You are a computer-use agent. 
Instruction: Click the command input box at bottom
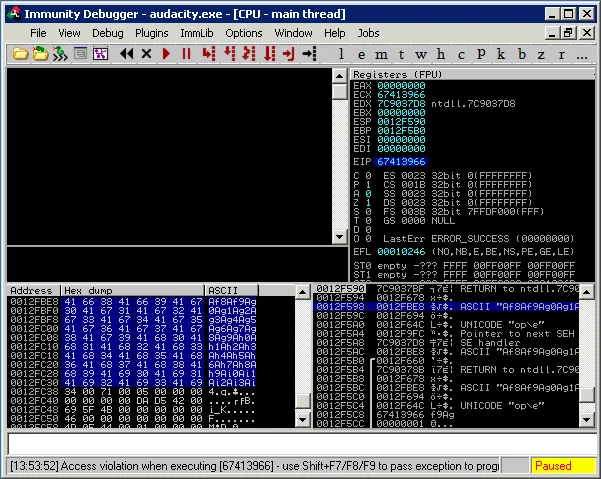point(300,442)
